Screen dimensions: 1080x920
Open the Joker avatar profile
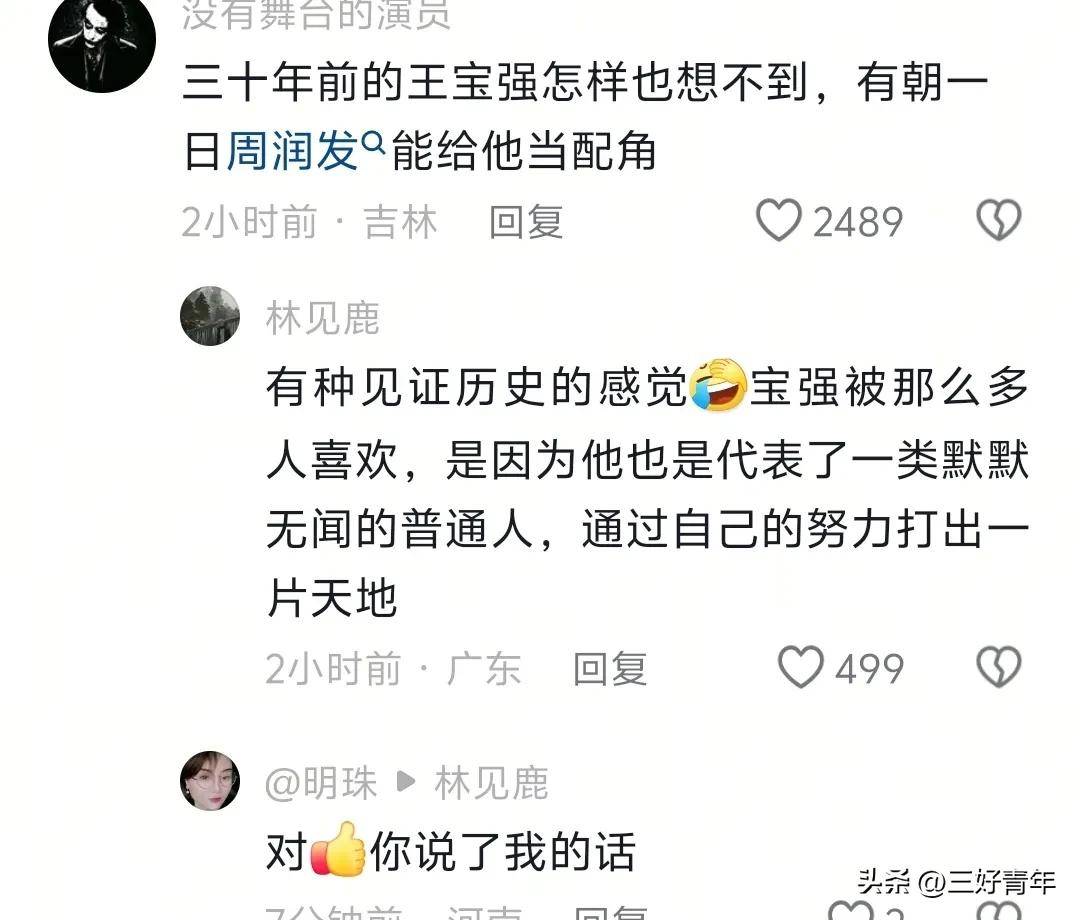pyautogui.click(x=102, y=39)
